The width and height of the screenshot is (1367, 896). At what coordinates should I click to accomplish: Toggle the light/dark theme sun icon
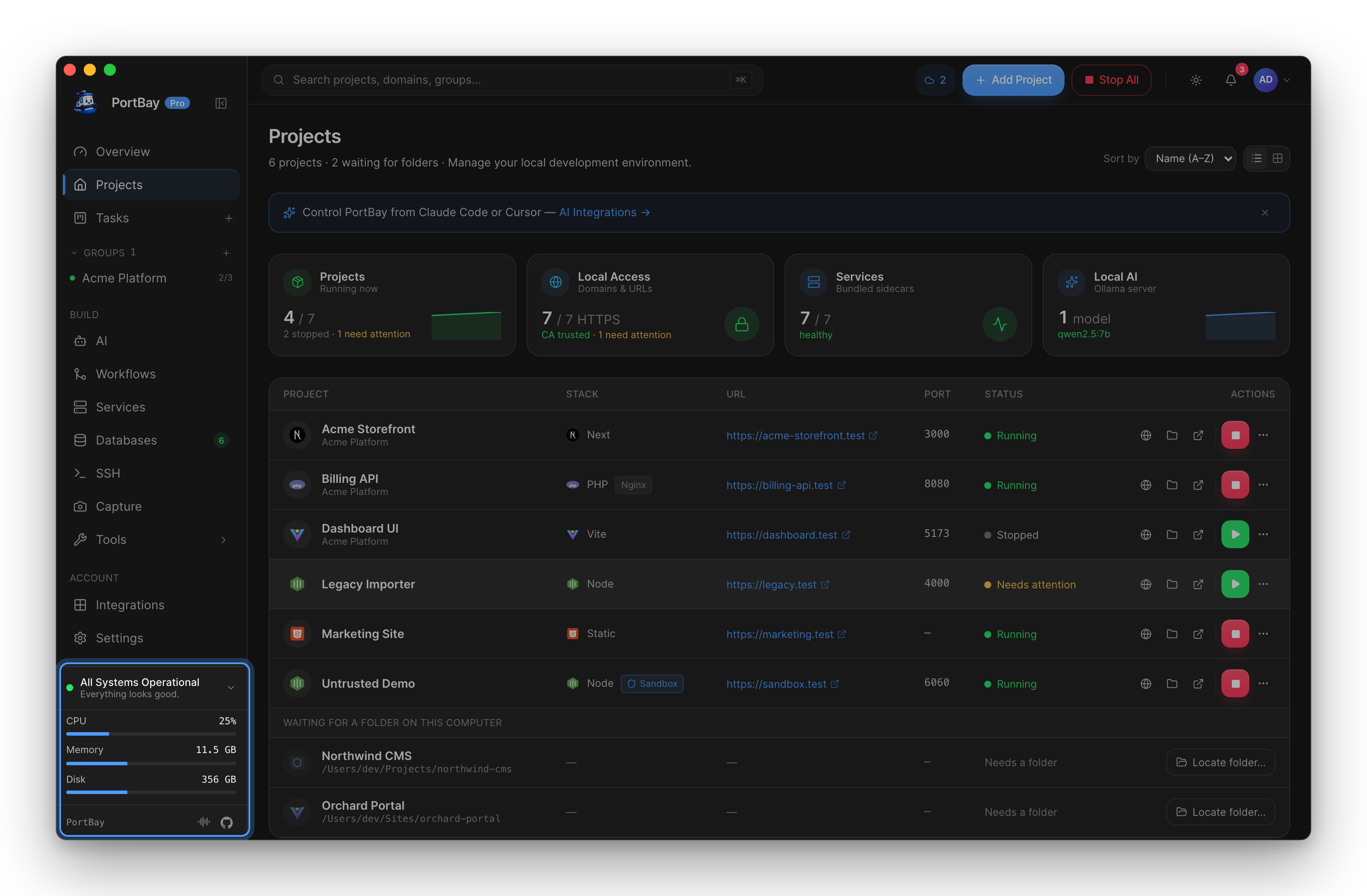point(1196,80)
